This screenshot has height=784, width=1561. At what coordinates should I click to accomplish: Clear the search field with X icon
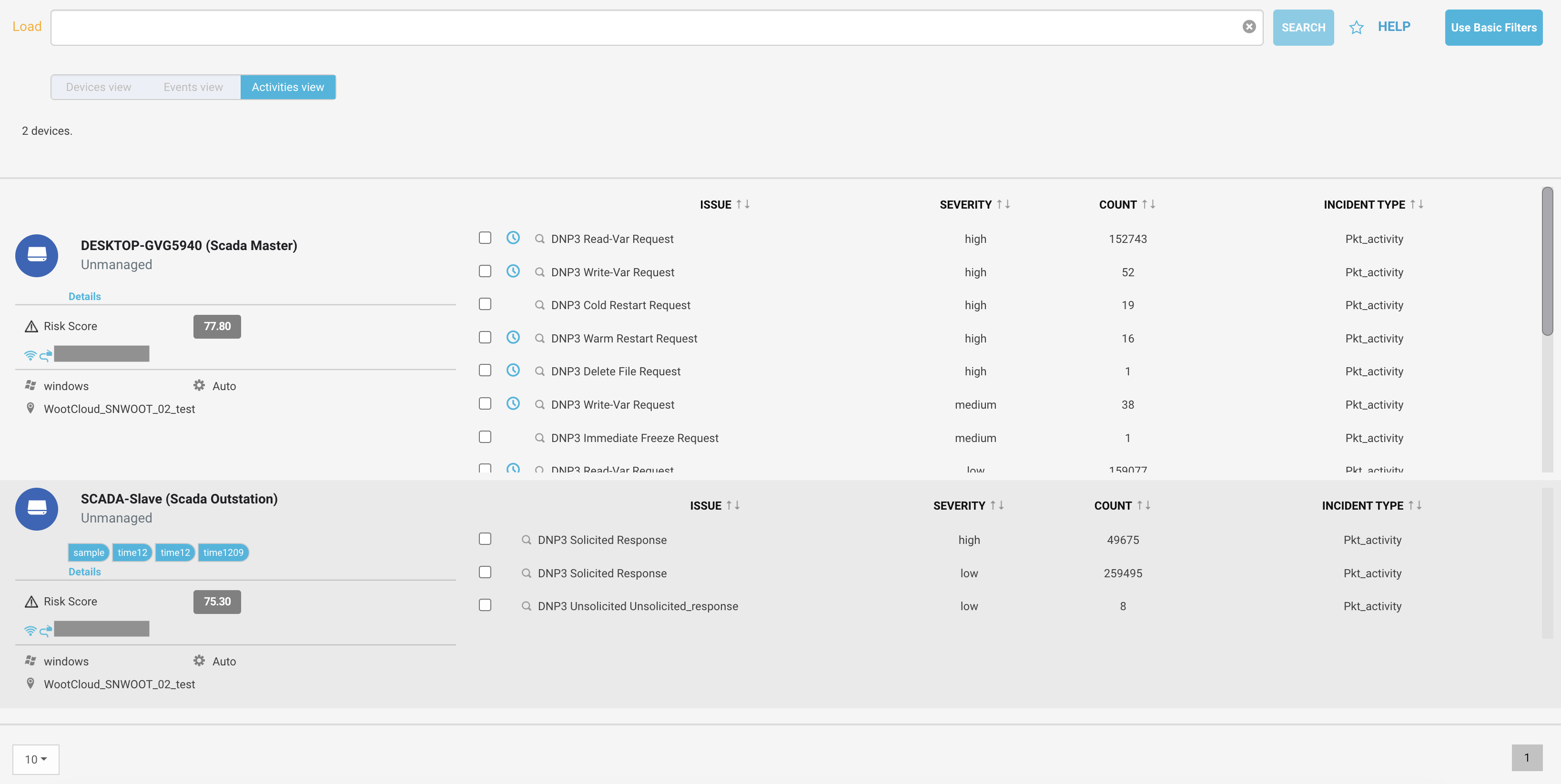1248,27
